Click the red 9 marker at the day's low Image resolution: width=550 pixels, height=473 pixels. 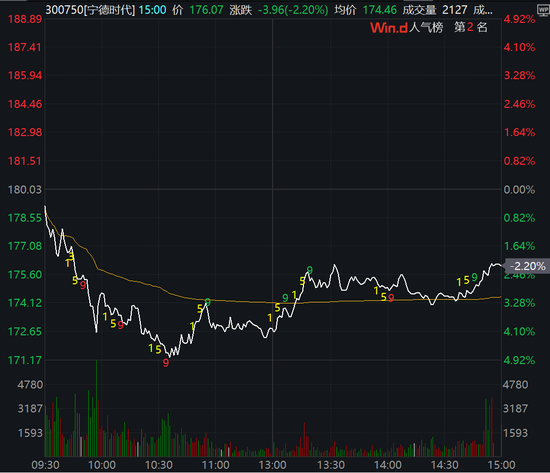[166, 363]
